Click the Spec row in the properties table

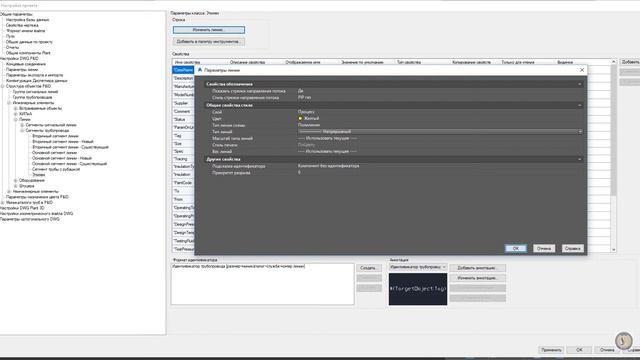[x=183, y=151]
